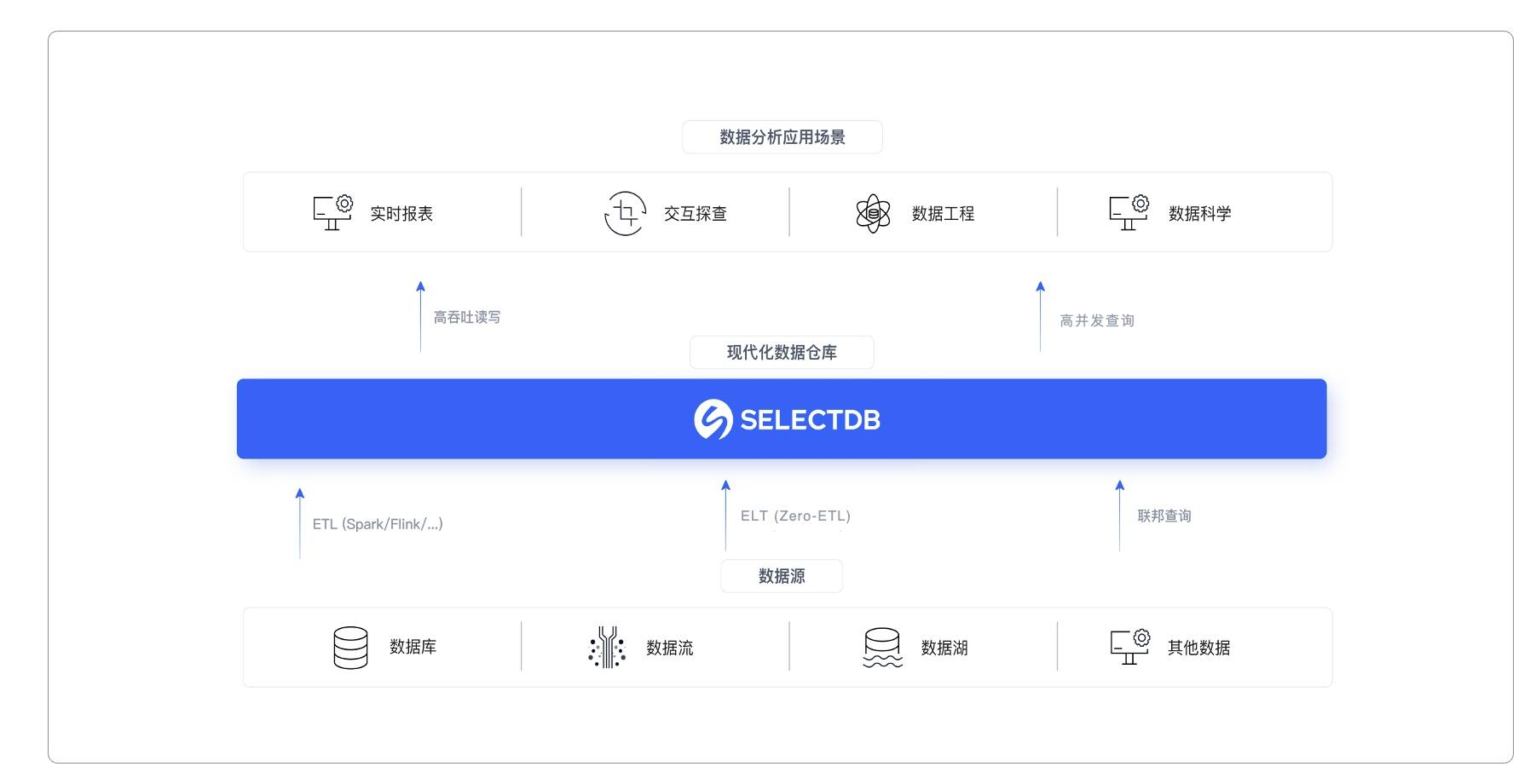
Task: Open the 数据分析应用场景 label
Action: (x=782, y=136)
